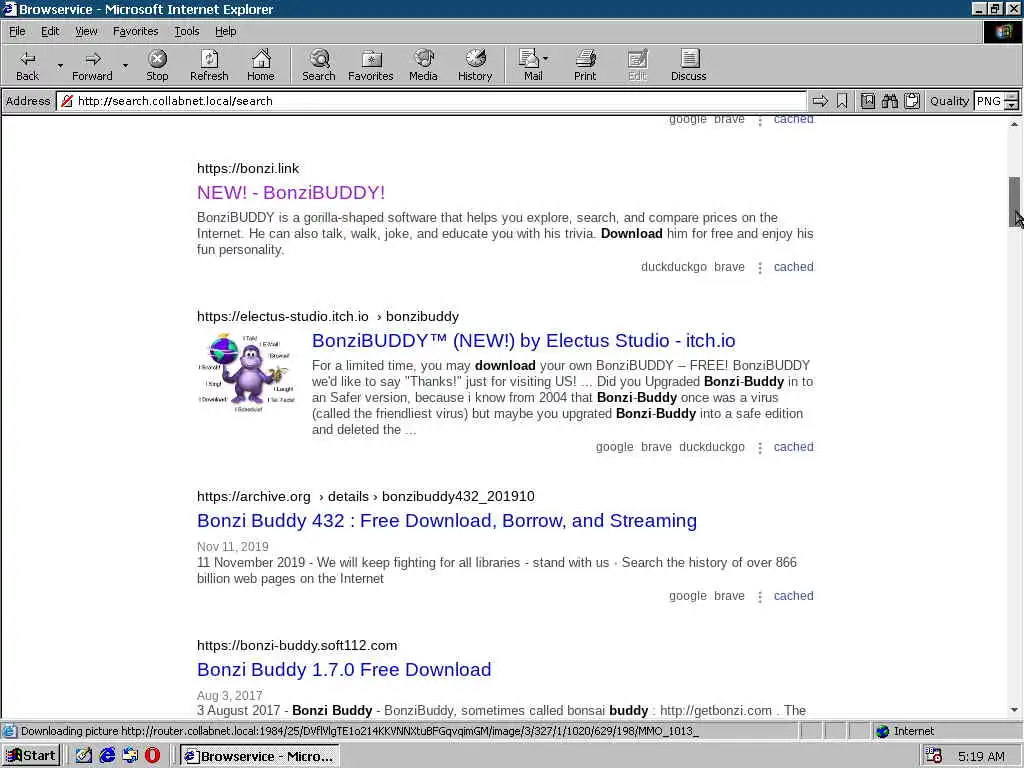
Task: Decrease Quality with the down stepper arrow
Action: pyautogui.click(x=1012, y=105)
